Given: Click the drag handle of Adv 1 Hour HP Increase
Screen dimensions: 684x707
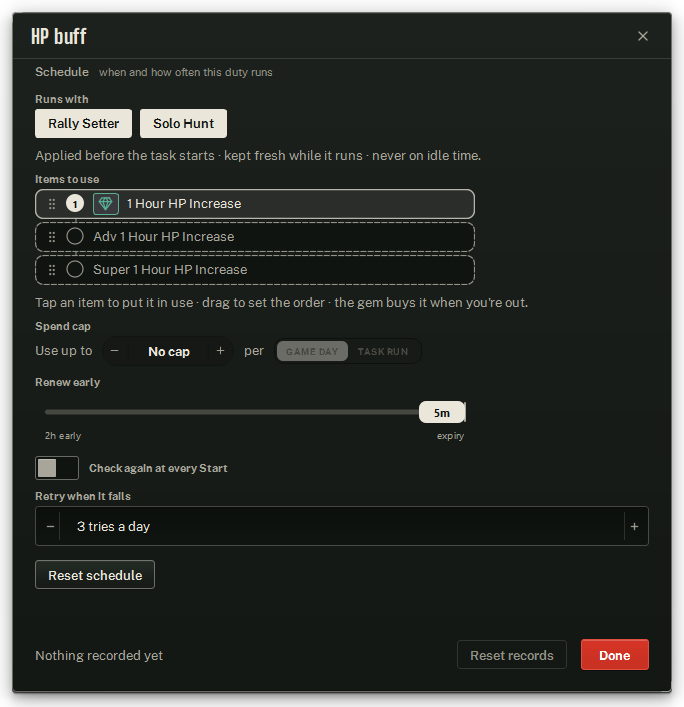Looking at the screenshot, I should [52, 237].
